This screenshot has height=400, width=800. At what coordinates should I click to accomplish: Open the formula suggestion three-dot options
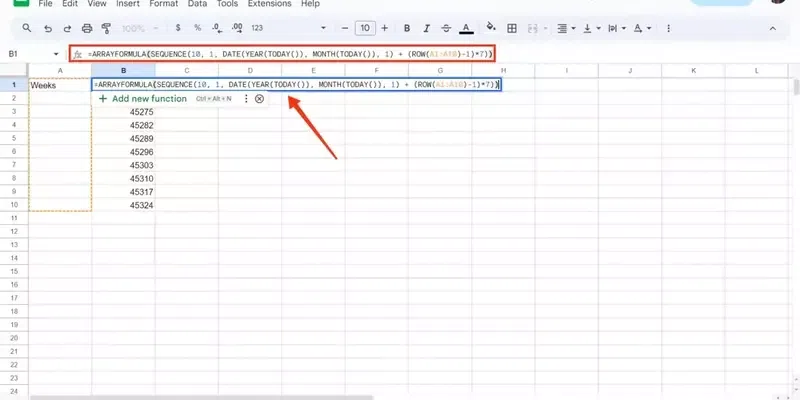pos(246,98)
